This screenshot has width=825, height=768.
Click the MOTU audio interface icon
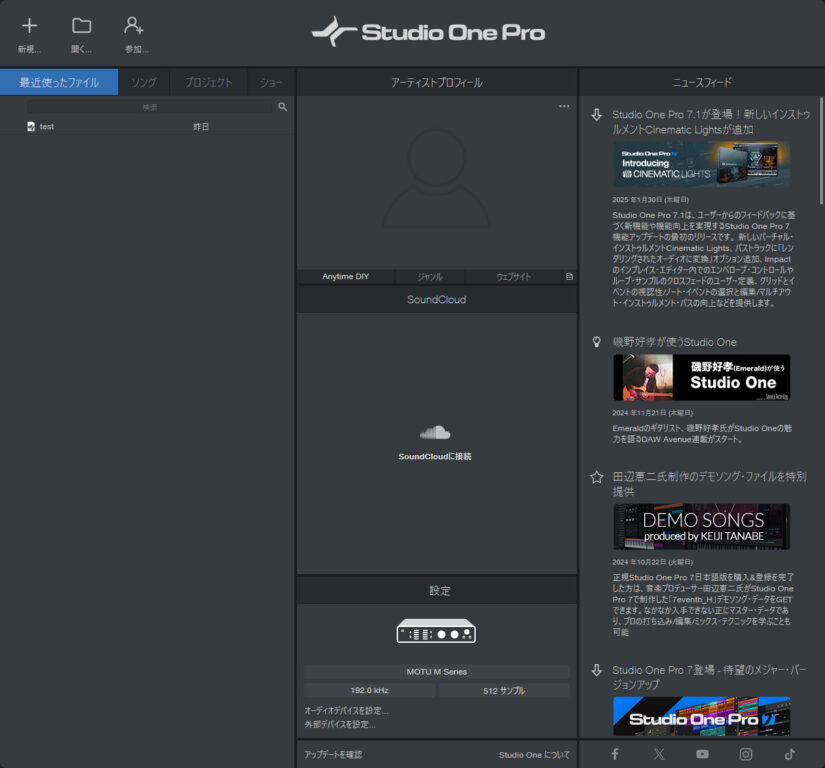click(x=436, y=631)
